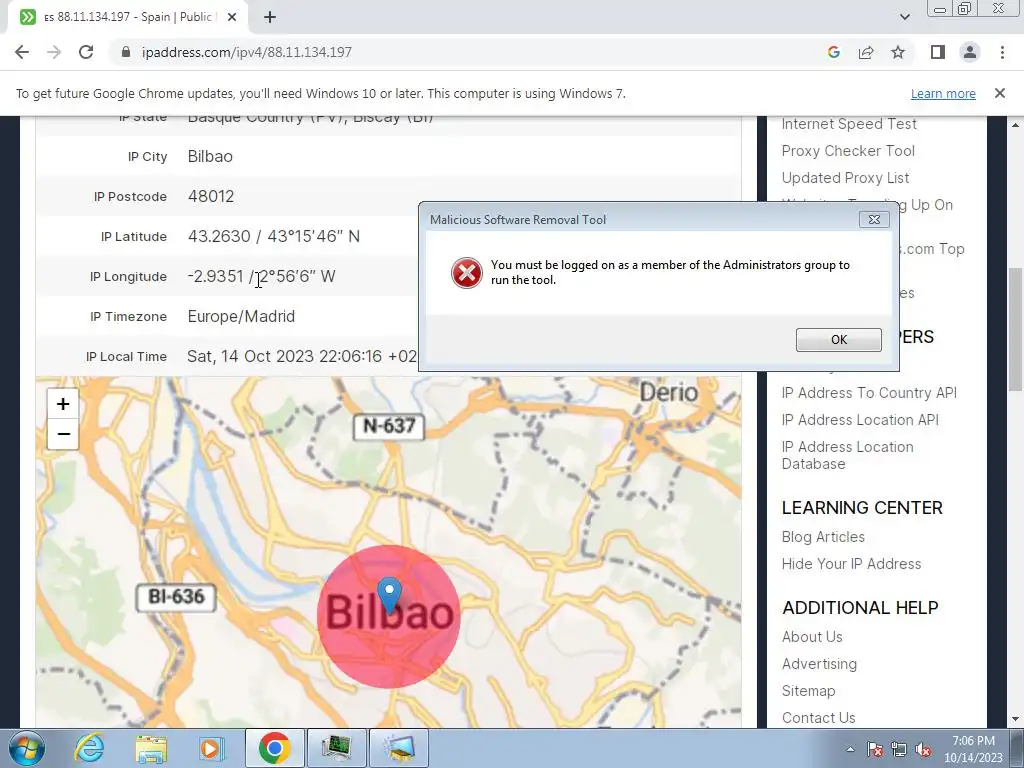Image resolution: width=1024 pixels, height=768 pixels.
Task: Open Advertising link
Action: point(819,664)
